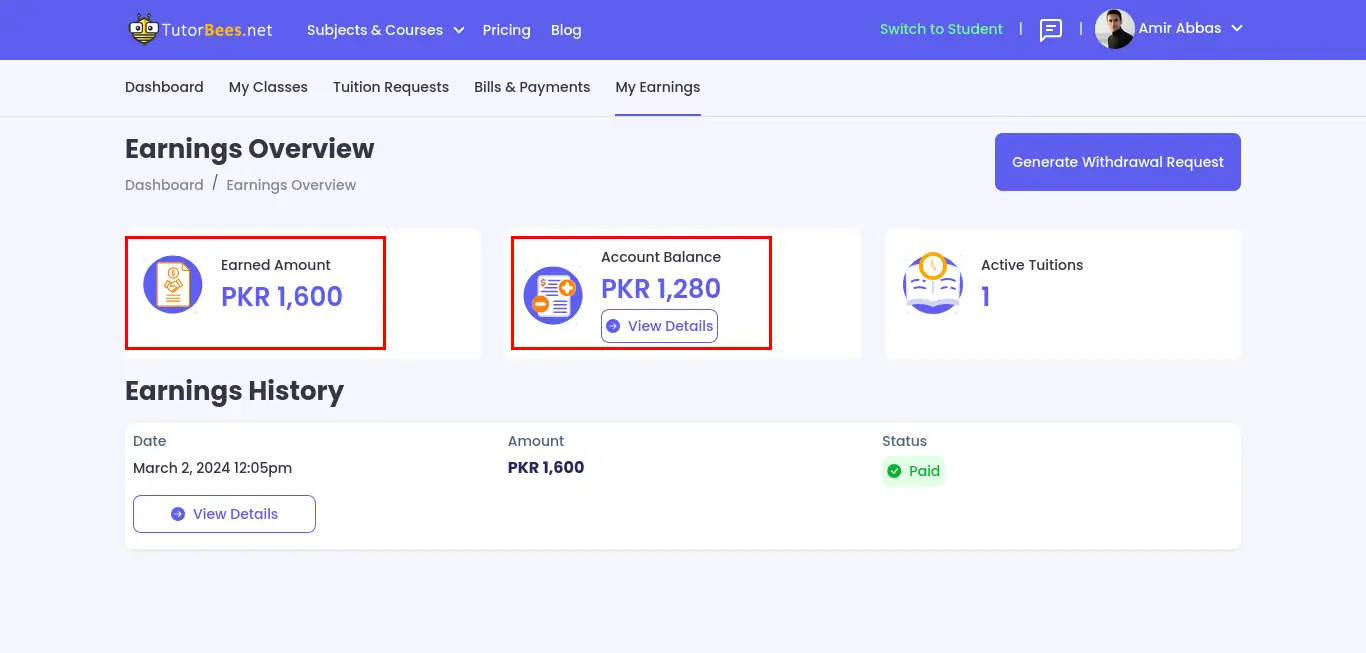The image size is (1366, 653).
Task: Open the chat messages icon
Action: click(1050, 29)
